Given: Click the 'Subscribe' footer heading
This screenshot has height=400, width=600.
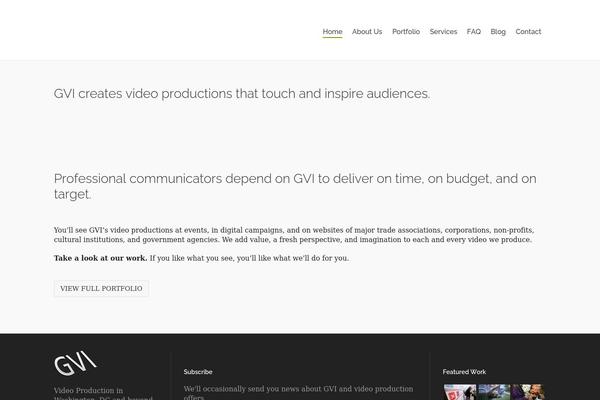Looking at the screenshot, I should pyautogui.click(x=198, y=372).
